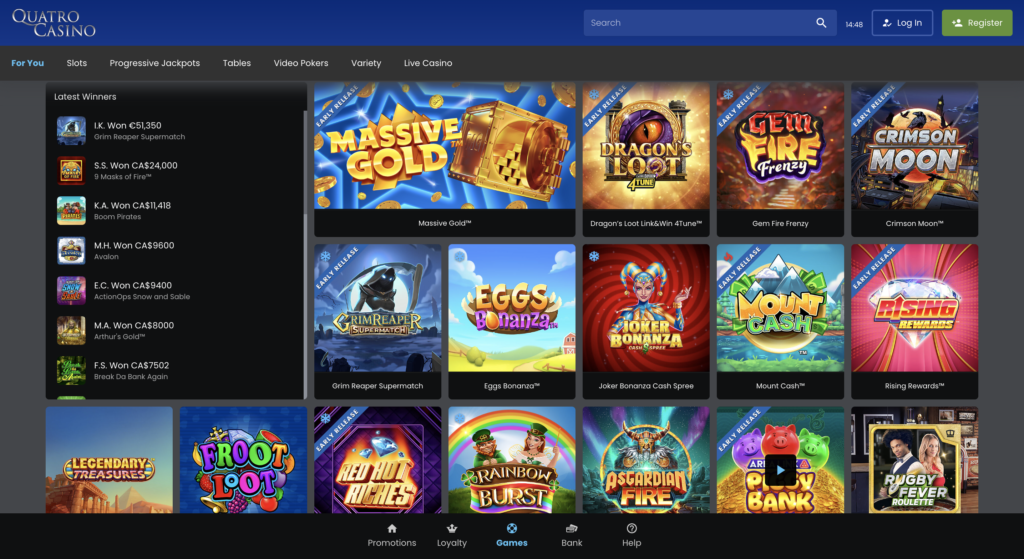Screen dimensions: 1024x559
Task: Launch the Asgardian Fire game
Action: click(646, 460)
